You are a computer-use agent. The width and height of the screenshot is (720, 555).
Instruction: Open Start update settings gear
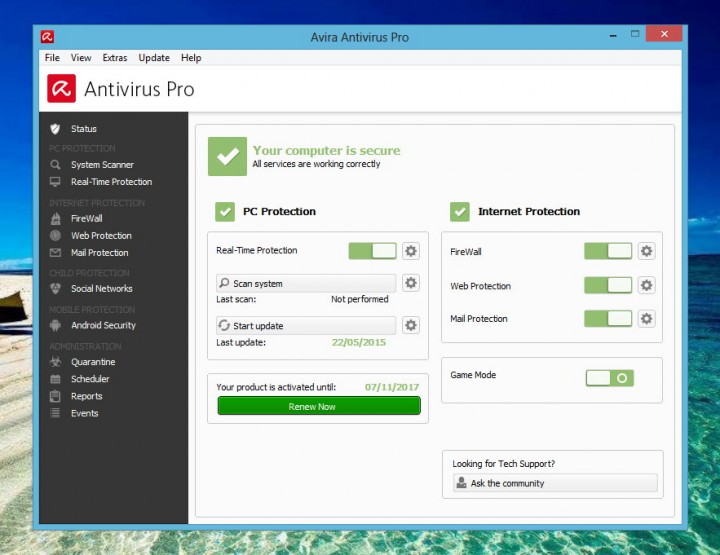pos(411,325)
